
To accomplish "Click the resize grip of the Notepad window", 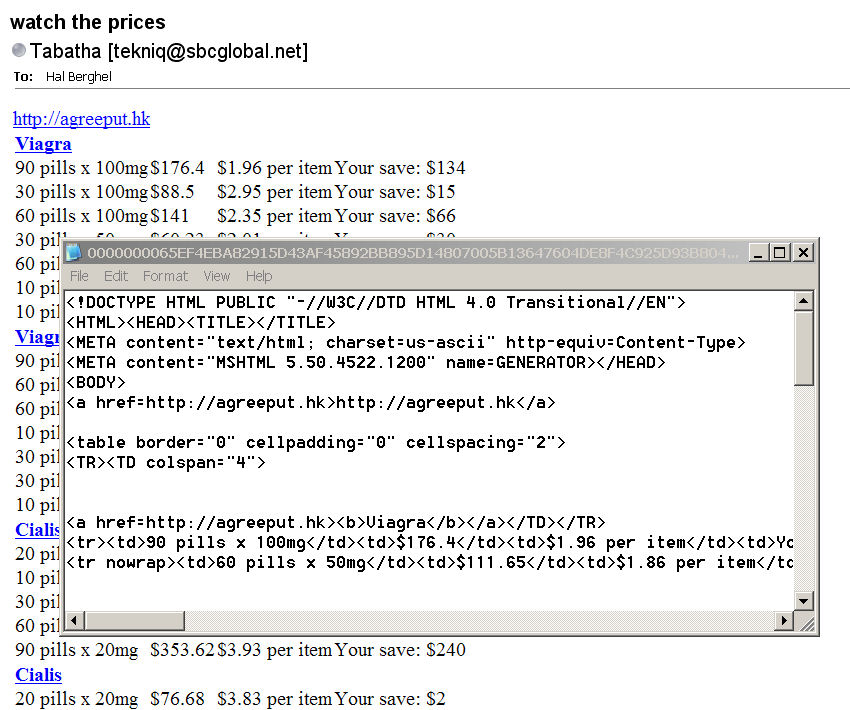I will click(x=805, y=623).
